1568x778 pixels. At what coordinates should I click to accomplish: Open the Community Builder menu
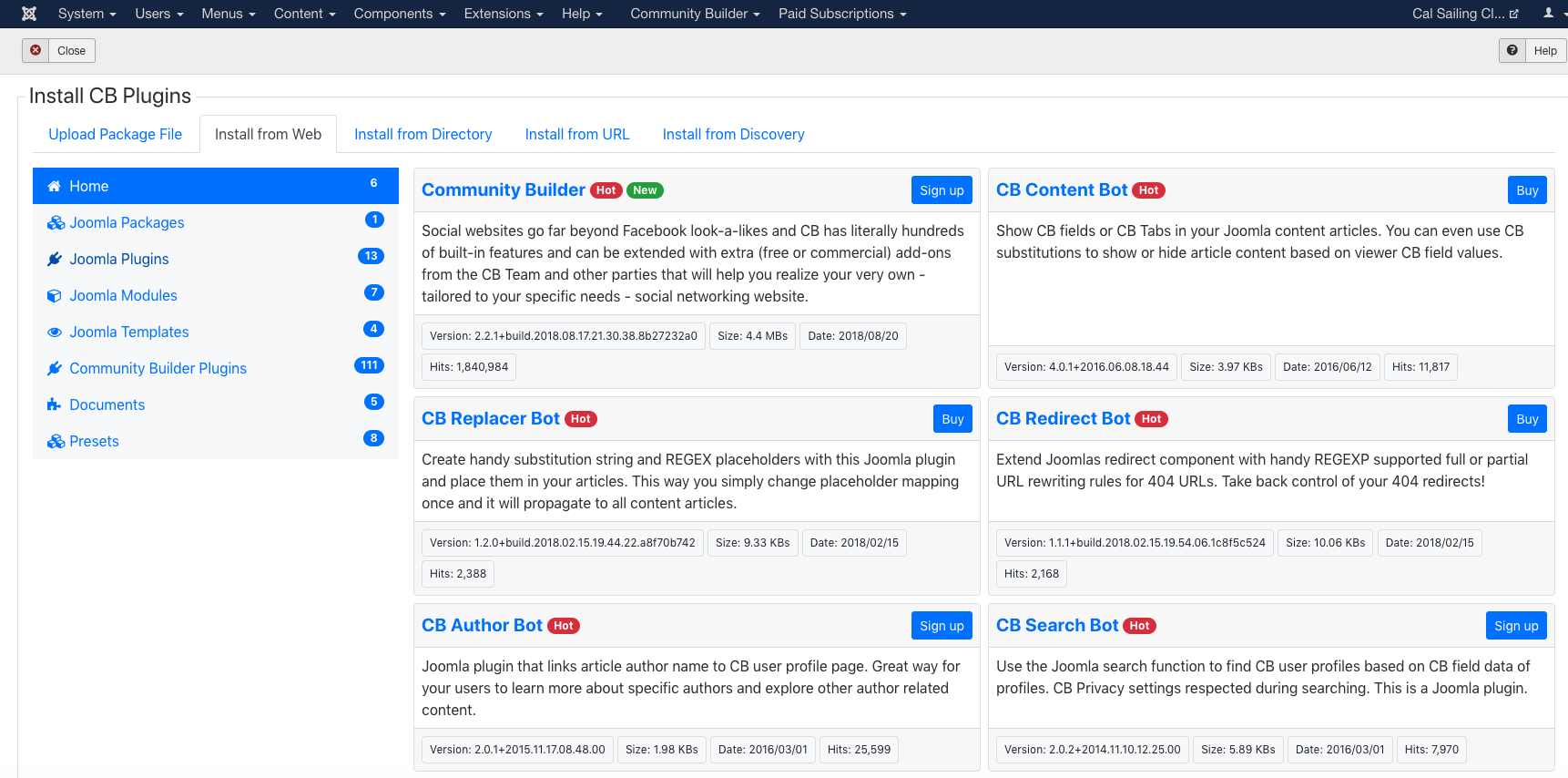[x=695, y=14]
